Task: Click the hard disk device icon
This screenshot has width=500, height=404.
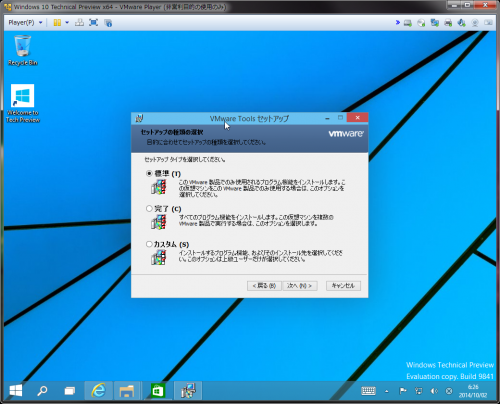Action: pos(408,23)
